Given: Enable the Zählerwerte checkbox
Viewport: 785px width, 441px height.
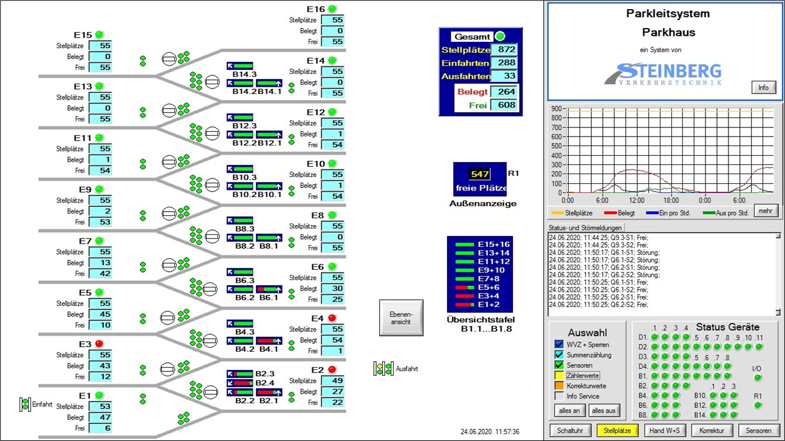Looking at the screenshot, I should pyautogui.click(x=559, y=375).
